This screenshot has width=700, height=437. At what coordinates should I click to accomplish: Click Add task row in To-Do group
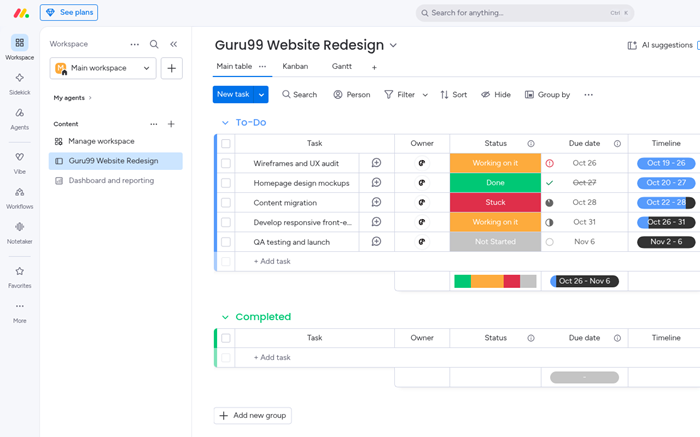272,262
